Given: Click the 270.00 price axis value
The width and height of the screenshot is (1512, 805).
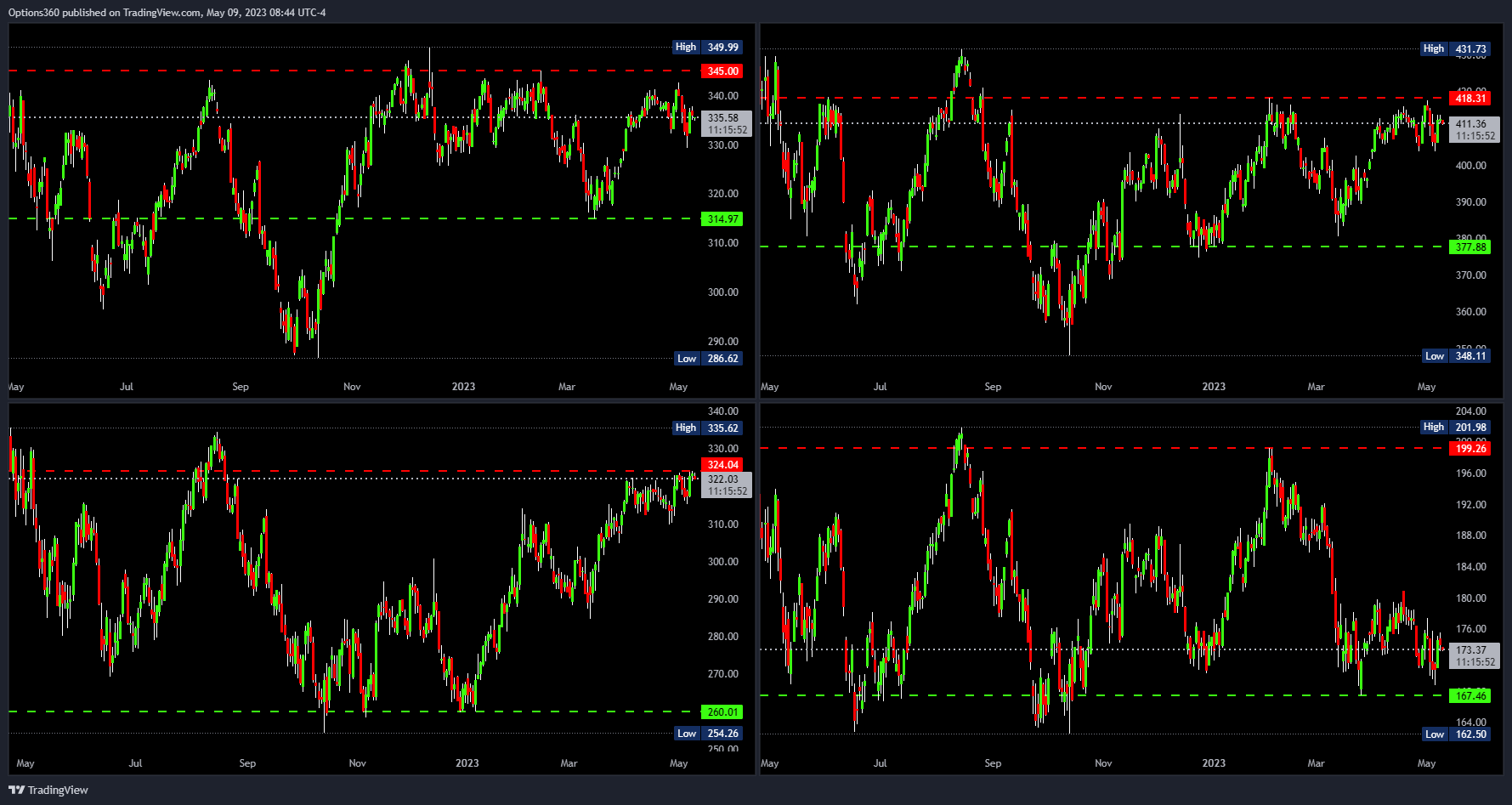Looking at the screenshot, I should pos(722,674).
